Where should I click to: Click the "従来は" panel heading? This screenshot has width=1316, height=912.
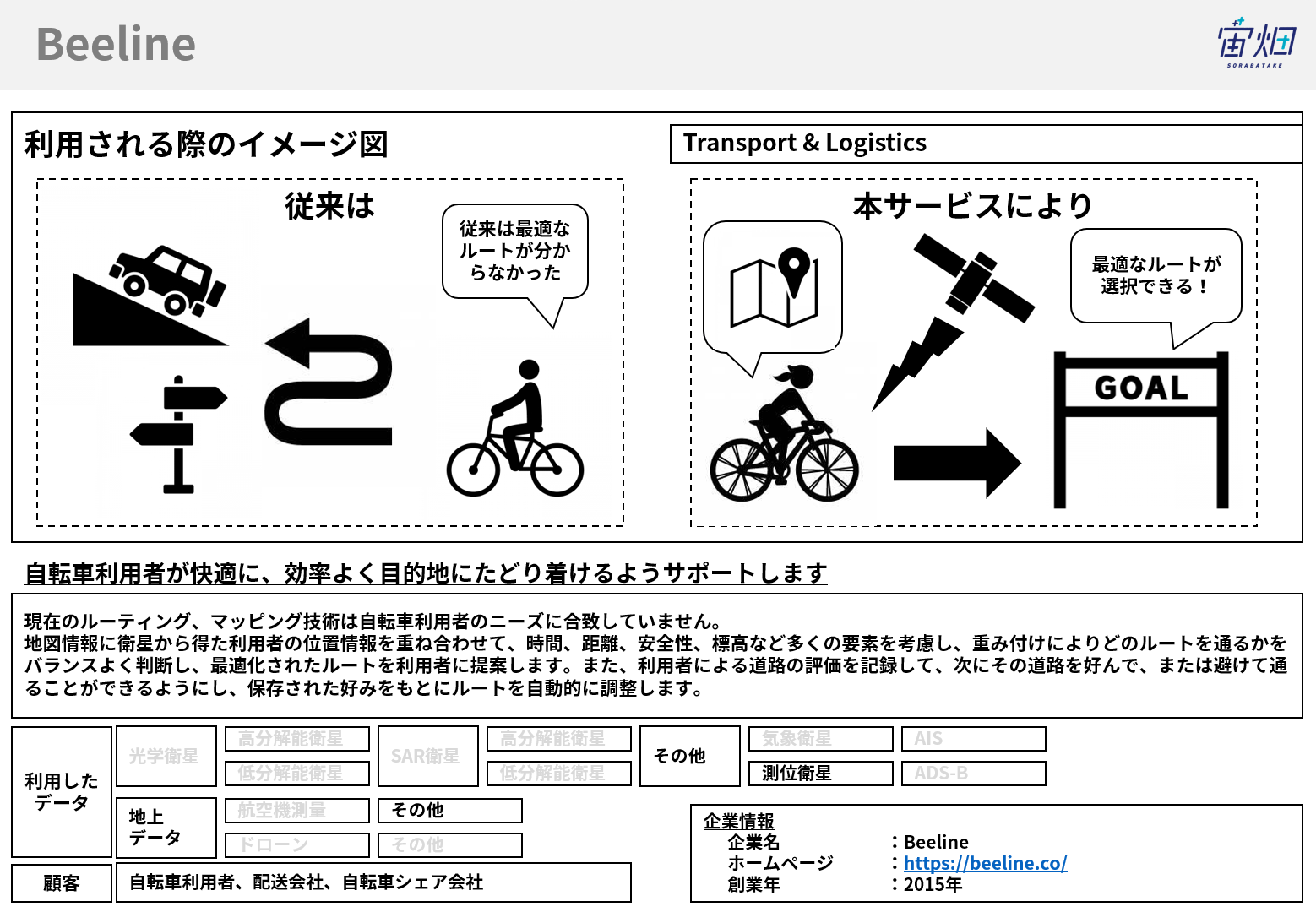(x=329, y=206)
